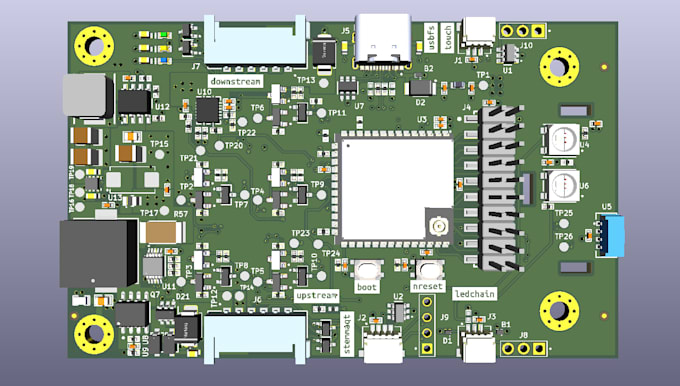
Task: Click the J8 three-pin header
Action: coord(523,348)
